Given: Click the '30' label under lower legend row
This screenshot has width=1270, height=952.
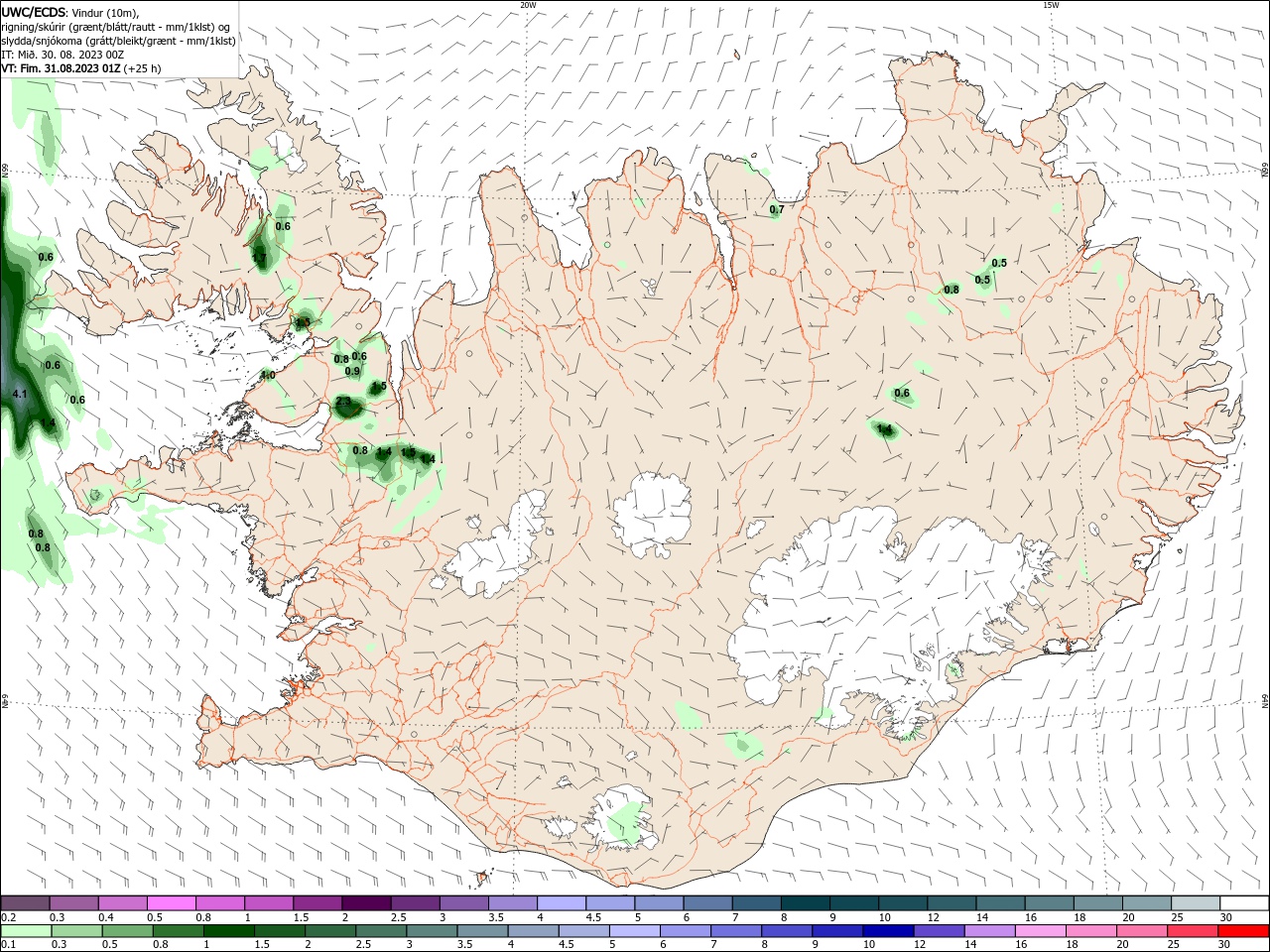Looking at the screenshot, I should click(1226, 945).
